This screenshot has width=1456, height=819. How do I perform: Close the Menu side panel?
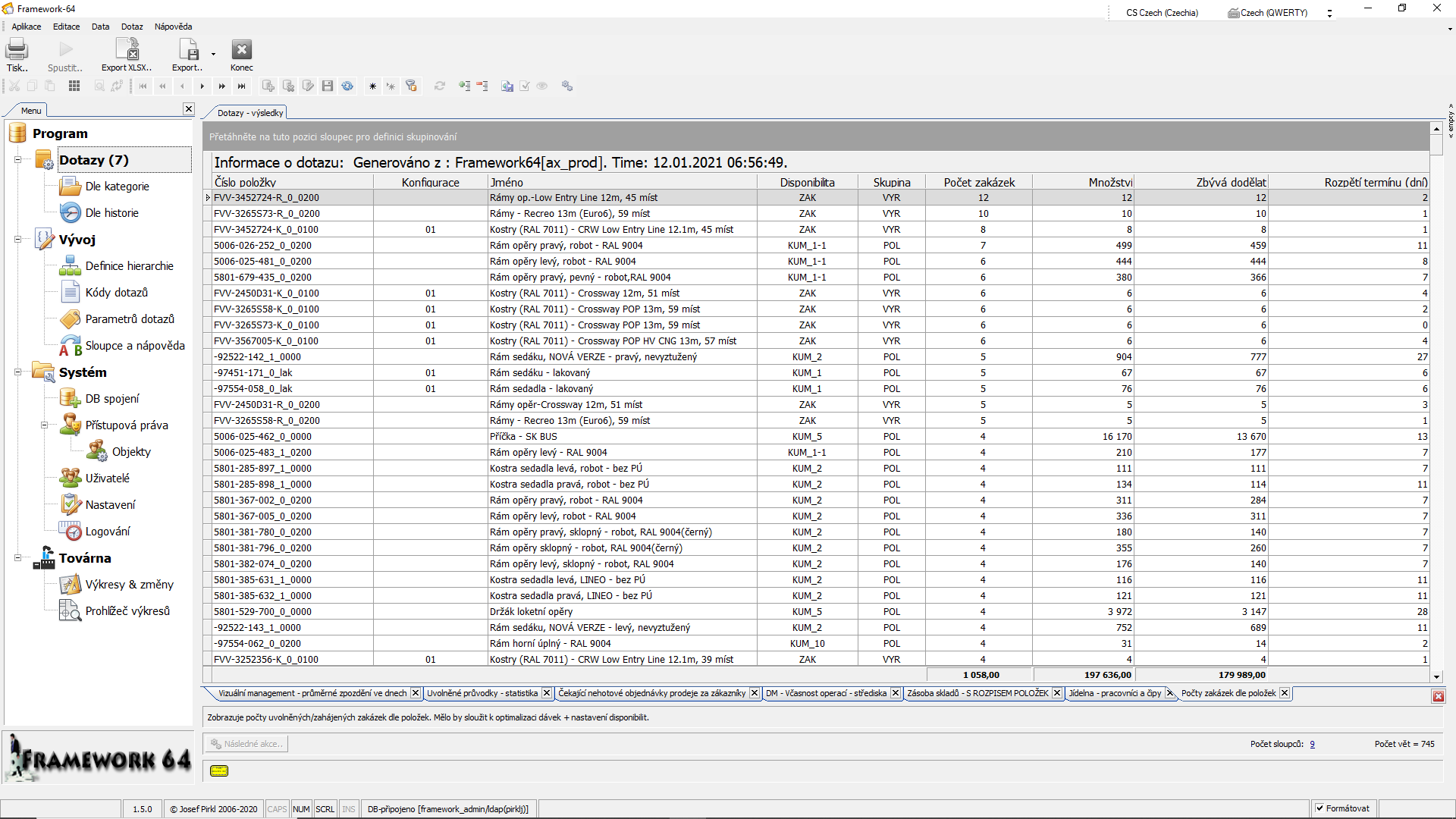point(189,109)
